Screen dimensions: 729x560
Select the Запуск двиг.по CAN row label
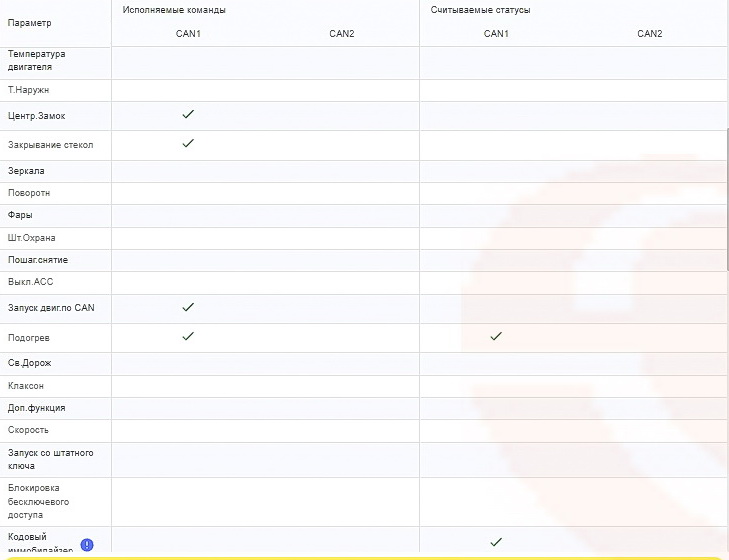51,308
